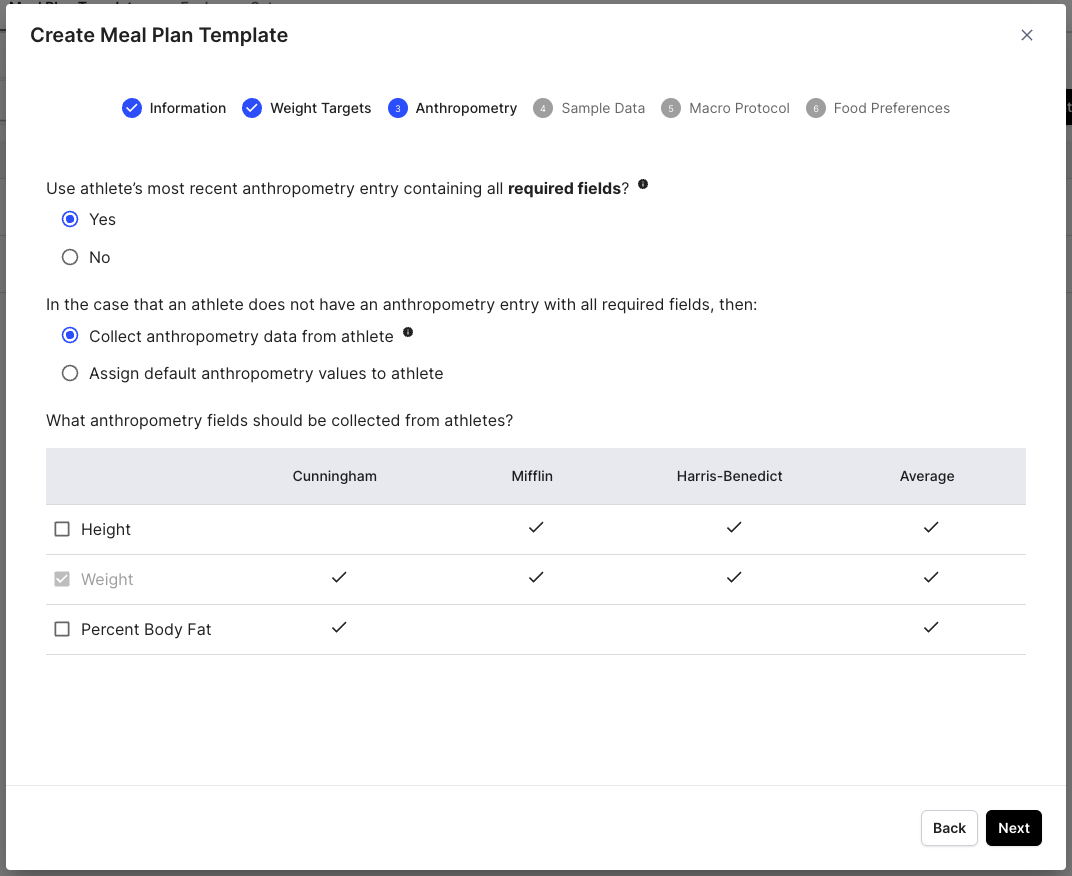Image resolution: width=1072 pixels, height=876 pixels.
Task: Close the Create Meal Plan Template dialog
Action: pyautogui.click(x=1026, y=35)
